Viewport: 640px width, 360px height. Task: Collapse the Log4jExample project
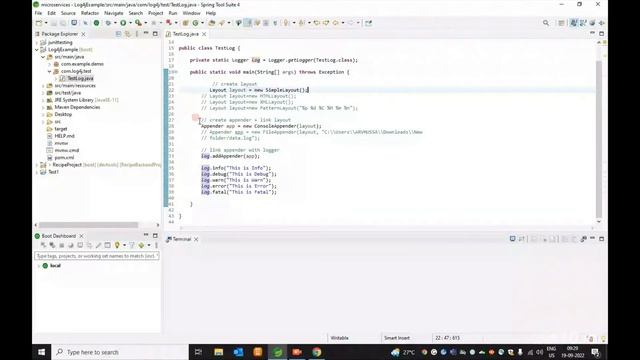point(37,50)
